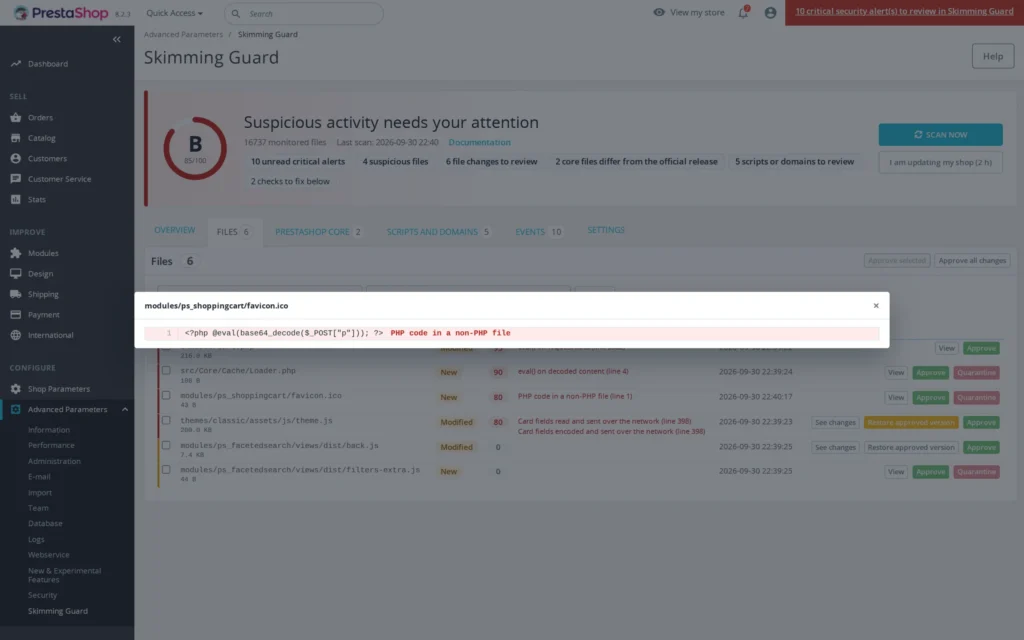Click the security score B gauge
Screen dimensions: 1024x640
point(195,148)
